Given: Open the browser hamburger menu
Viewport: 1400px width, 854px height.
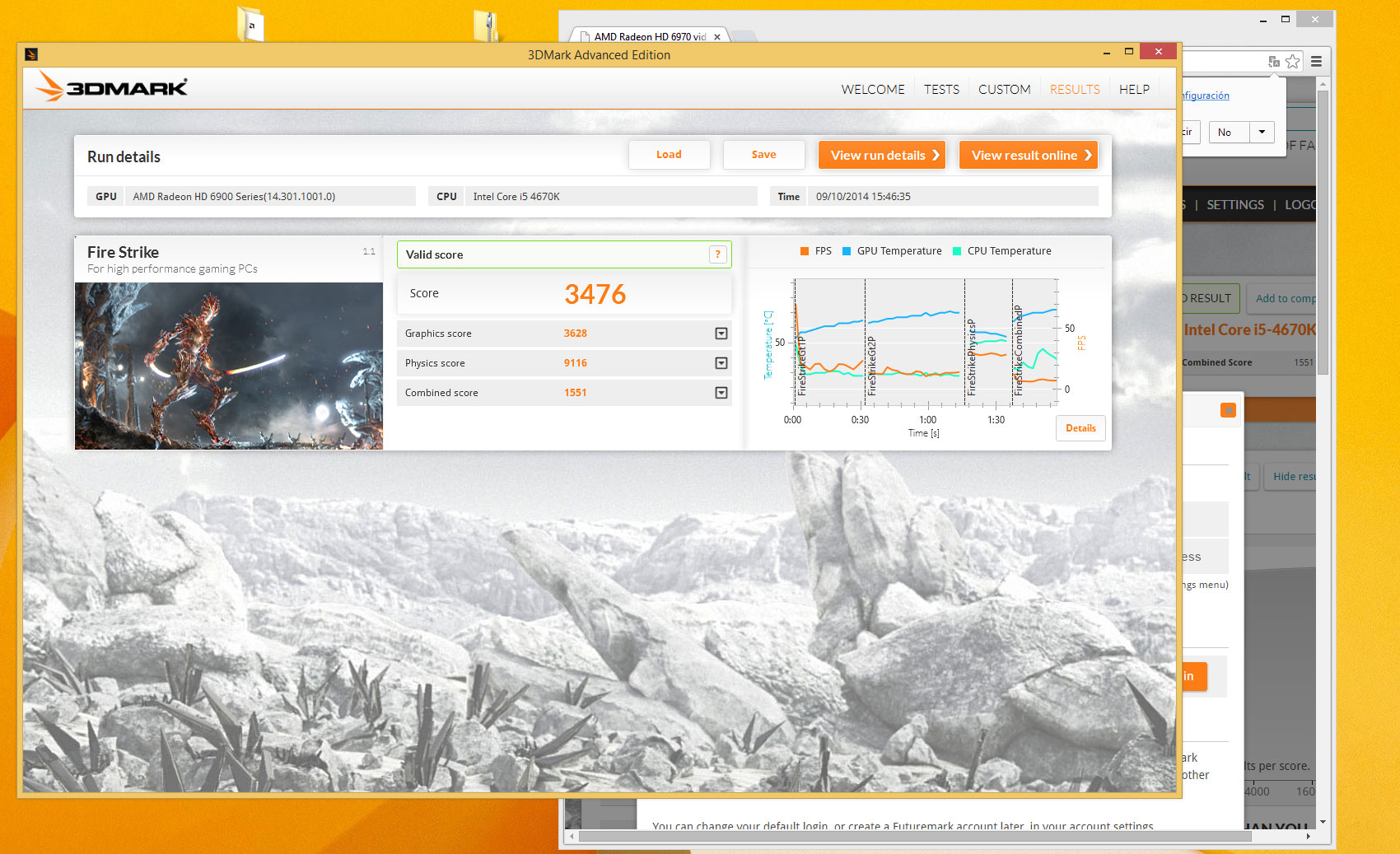Looking at the screenshot, I should pos(1316,62).
